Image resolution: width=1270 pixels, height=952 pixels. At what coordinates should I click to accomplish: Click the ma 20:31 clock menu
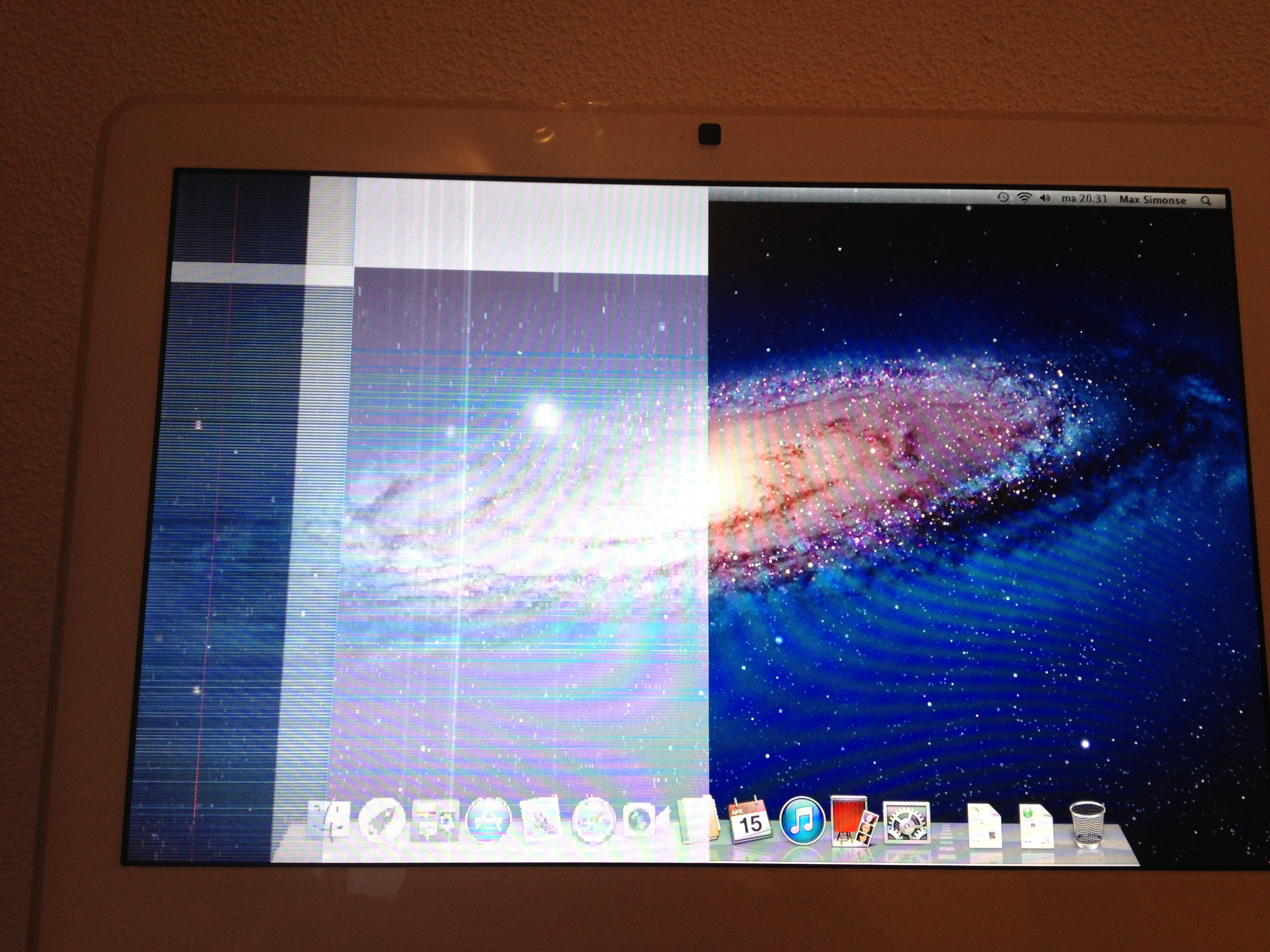pos(1084,199)
